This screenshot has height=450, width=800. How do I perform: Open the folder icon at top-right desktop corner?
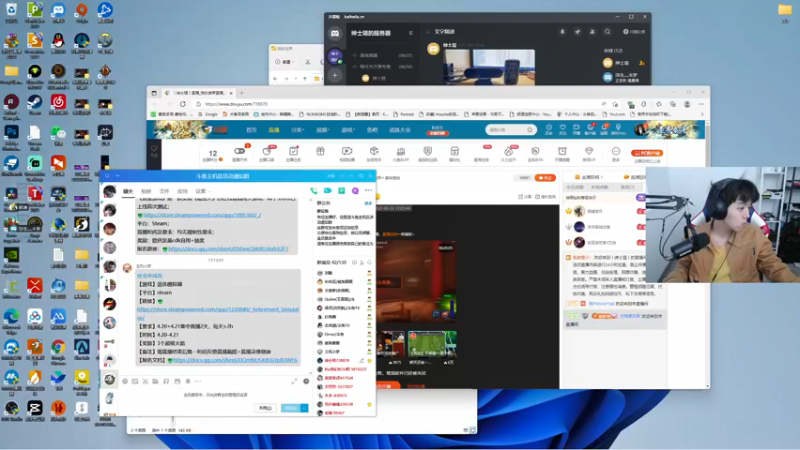point(785,10)
